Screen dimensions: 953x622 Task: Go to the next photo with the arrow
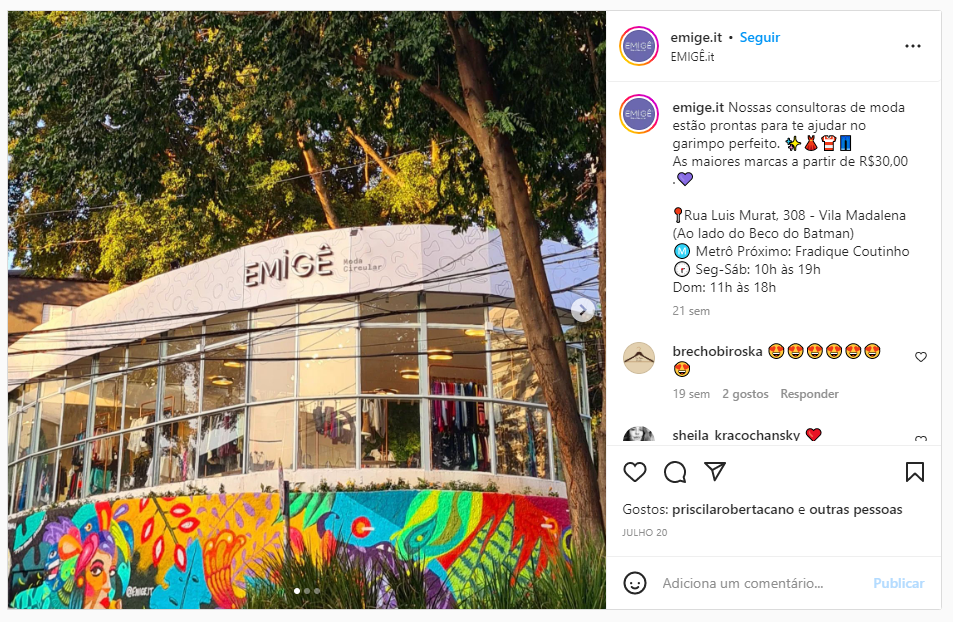(582, 310)
